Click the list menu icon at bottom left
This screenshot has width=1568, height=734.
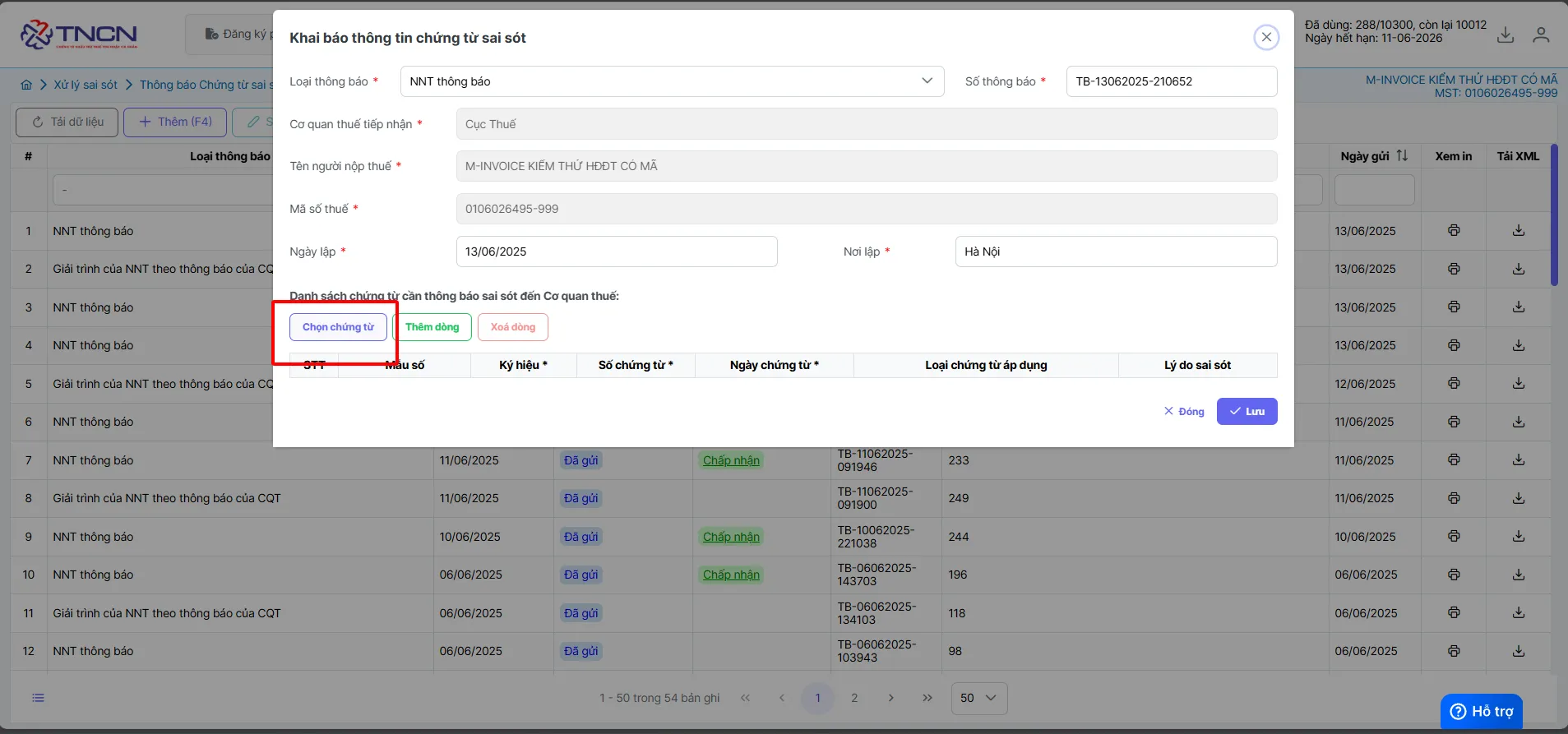[38, 698]
